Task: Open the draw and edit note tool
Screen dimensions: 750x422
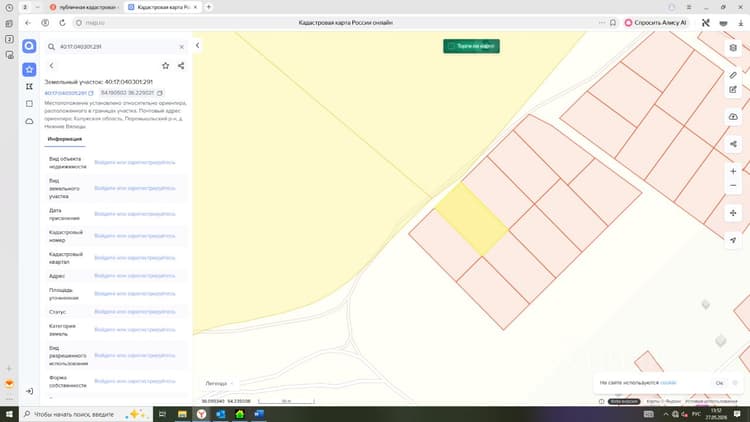Action: (x=733, y=89)
